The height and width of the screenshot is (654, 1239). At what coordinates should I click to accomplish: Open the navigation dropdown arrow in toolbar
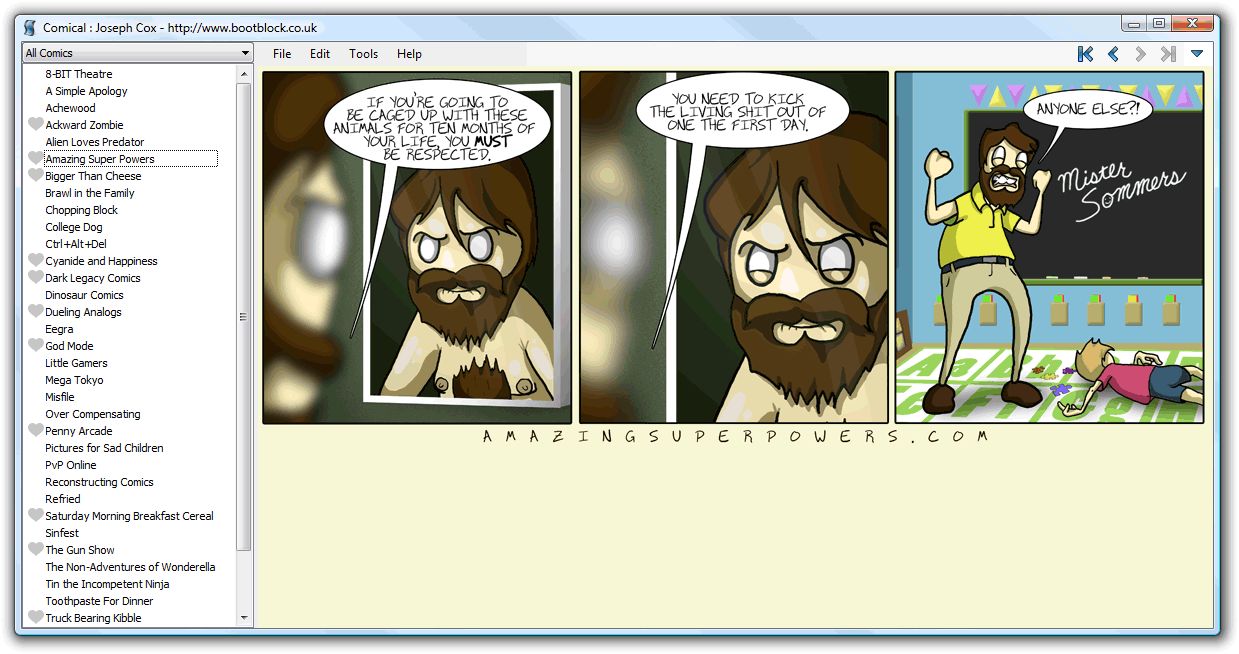(x=1197, y=54)
